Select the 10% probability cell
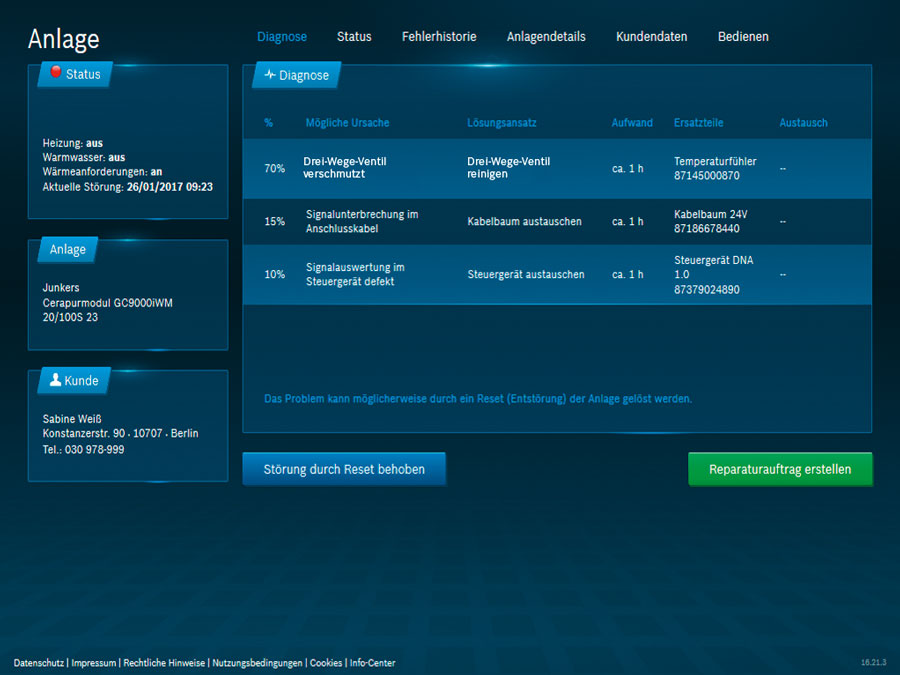This screenshot has width=900, height=675. [274, 274]
